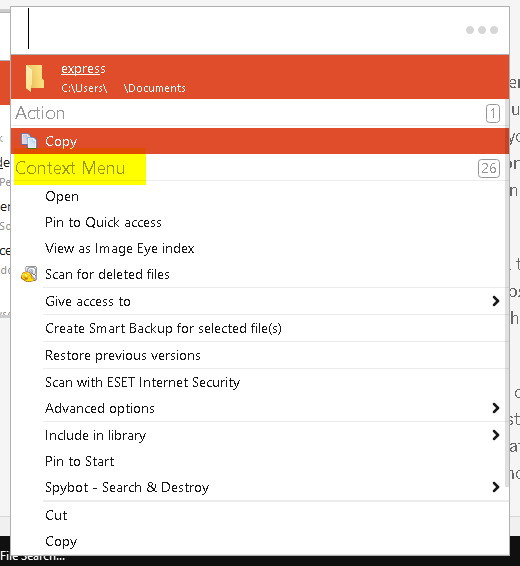Select Scan with ESET Internet Security
520x566 pixels.
pos(143,382)
